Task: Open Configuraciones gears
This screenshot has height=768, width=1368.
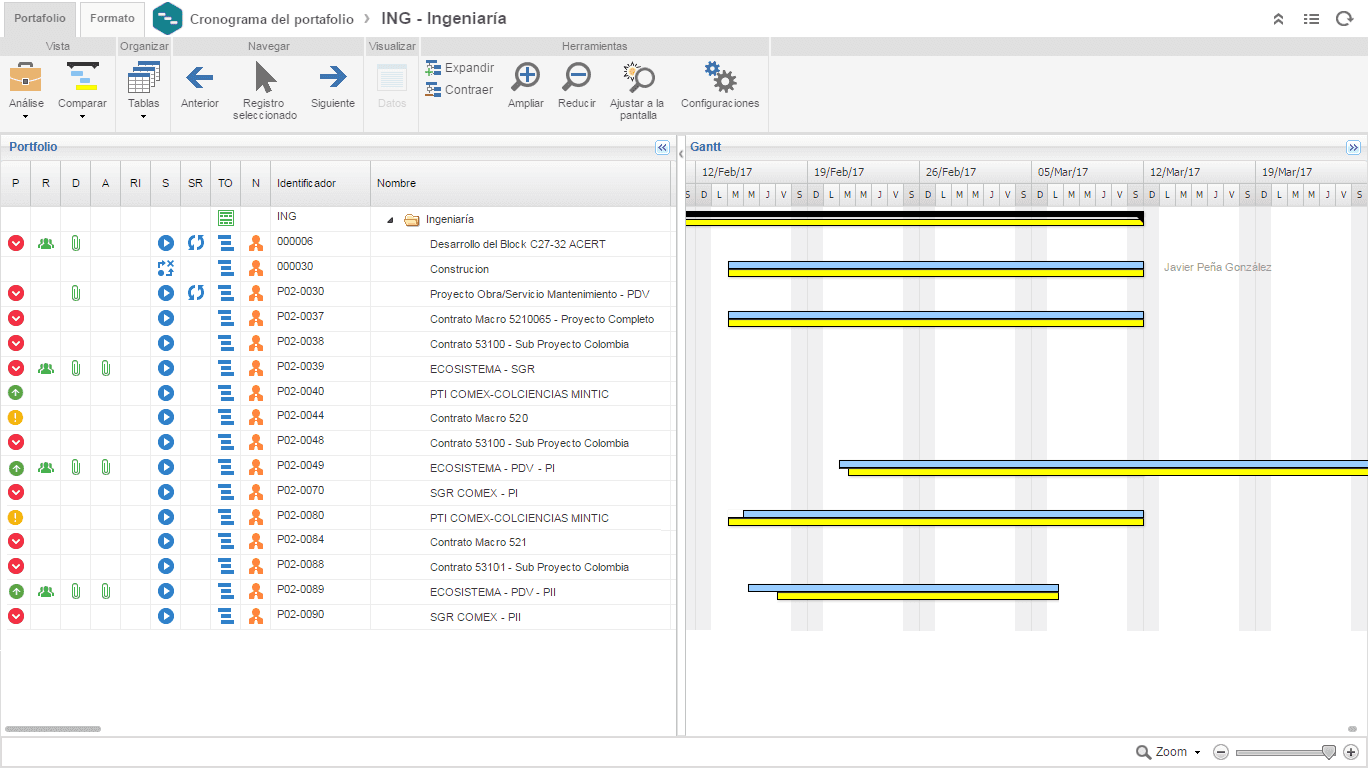Action: pos(720,85)
